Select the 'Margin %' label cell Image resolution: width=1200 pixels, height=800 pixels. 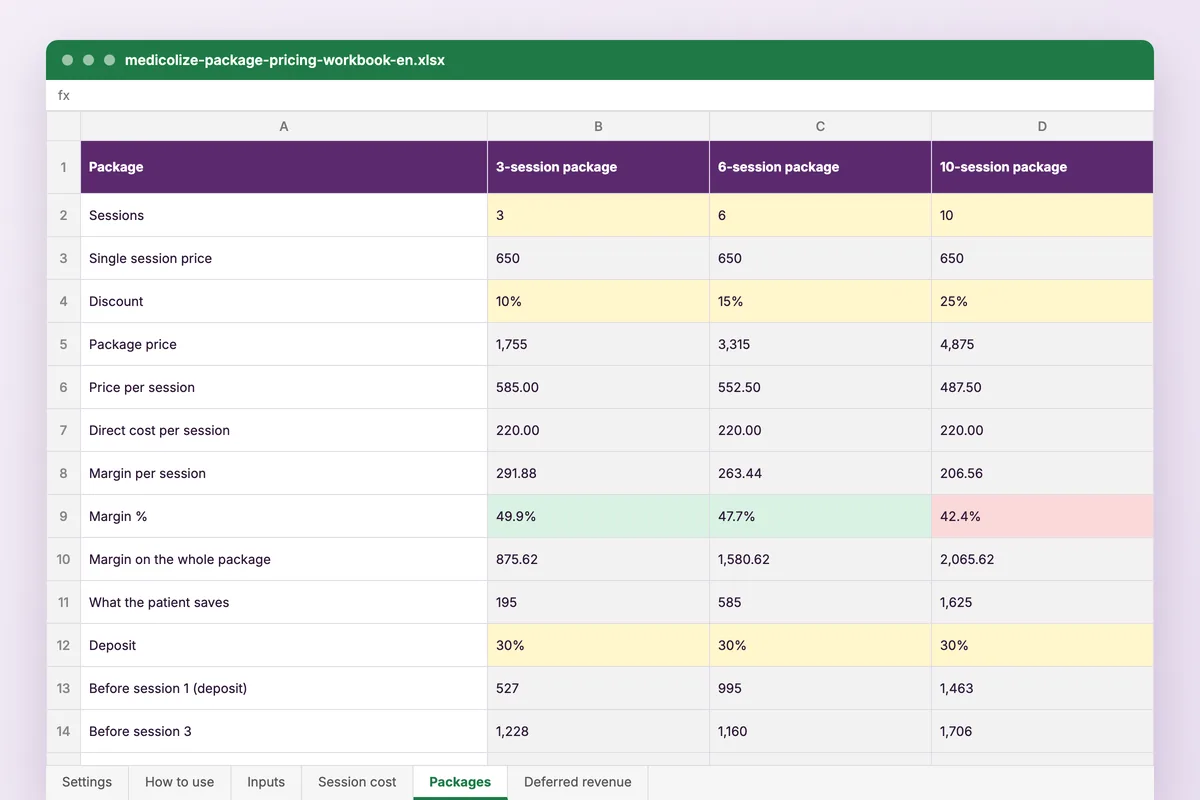tap(284, 516)
